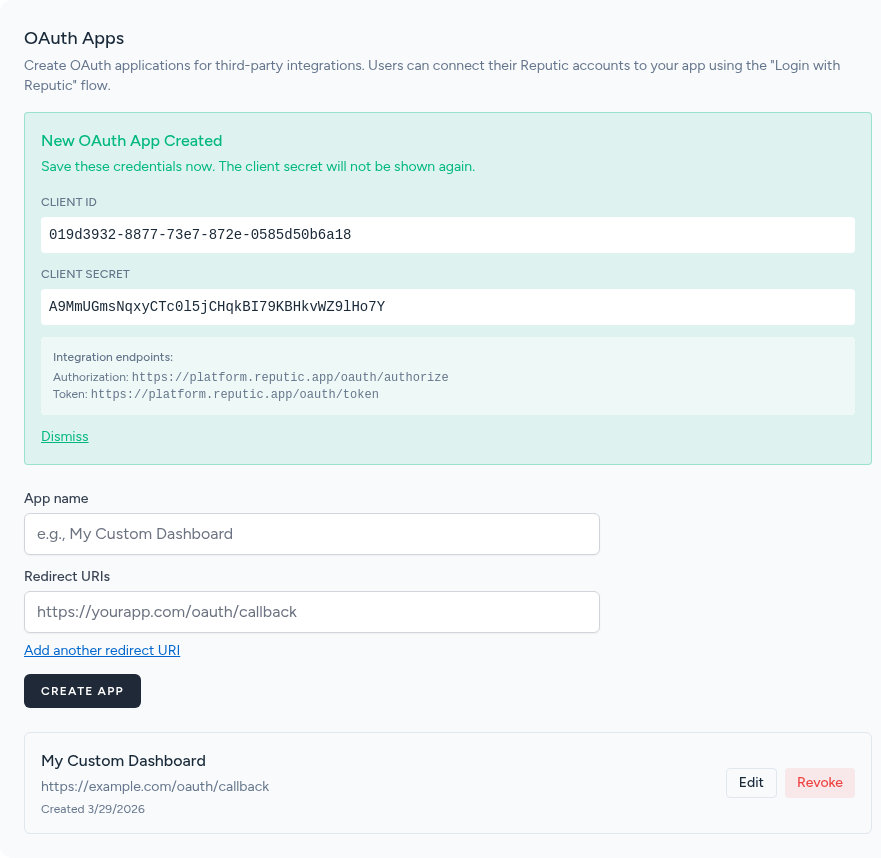Viewport: 881px width, 858px height.
Task: Click the App name input field
Action: [311, 533]
